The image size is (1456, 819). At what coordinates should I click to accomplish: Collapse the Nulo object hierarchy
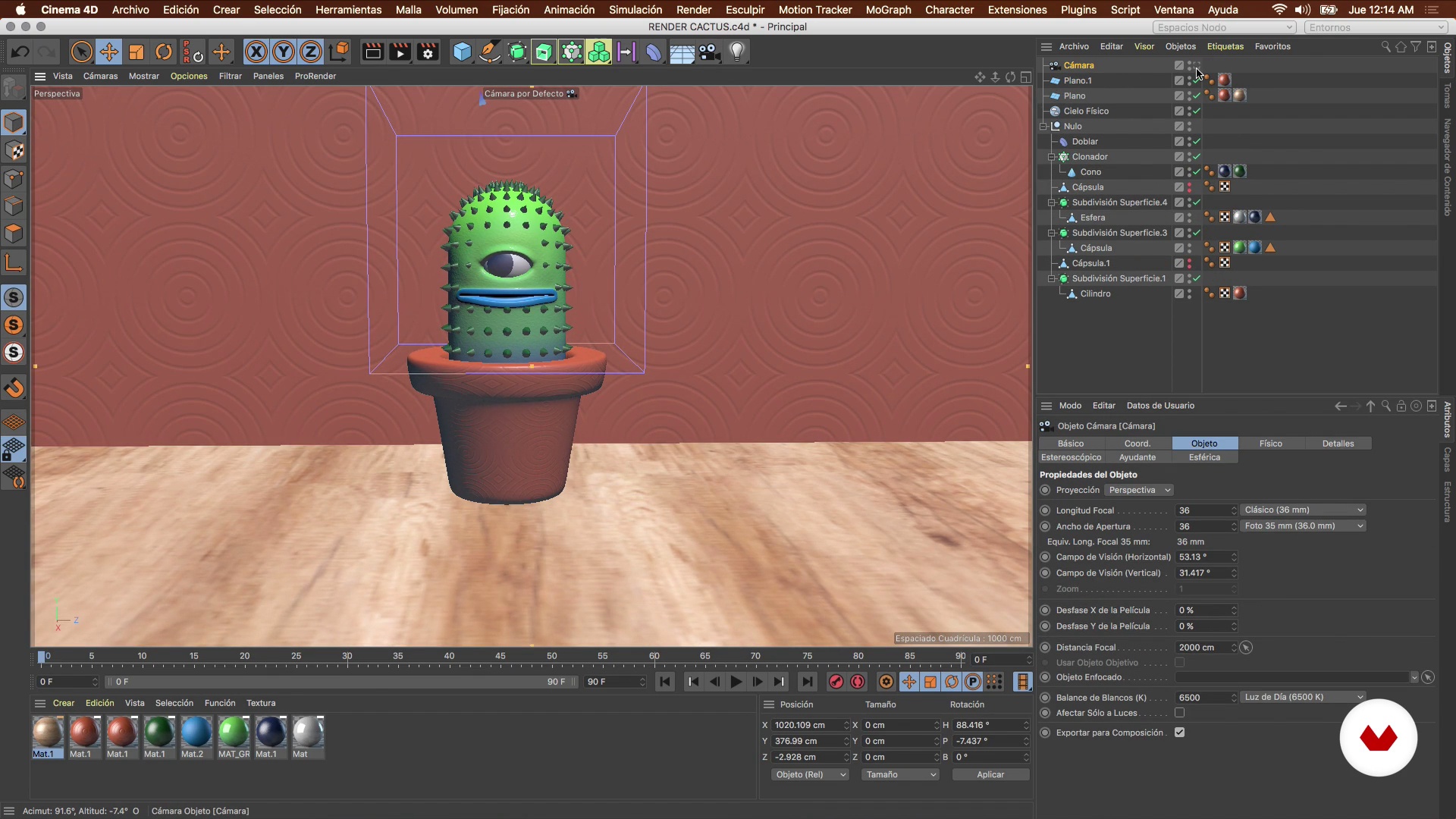click(1043, 127)
